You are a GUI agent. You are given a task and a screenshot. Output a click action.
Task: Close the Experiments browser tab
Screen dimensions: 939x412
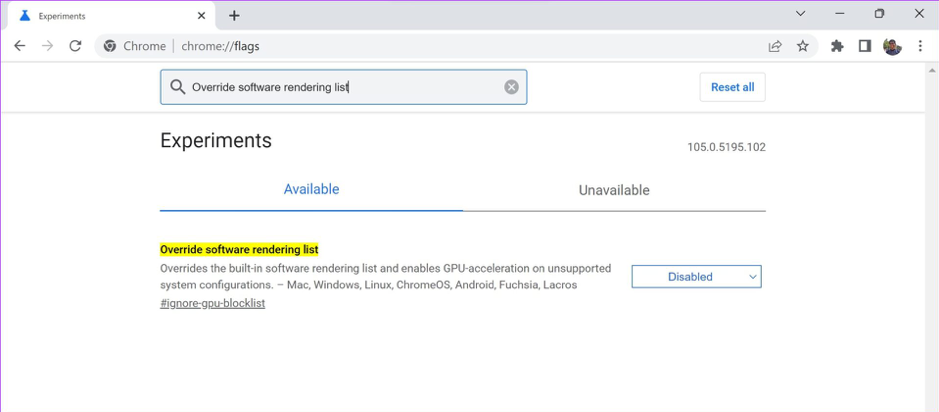tap(201, 16)
